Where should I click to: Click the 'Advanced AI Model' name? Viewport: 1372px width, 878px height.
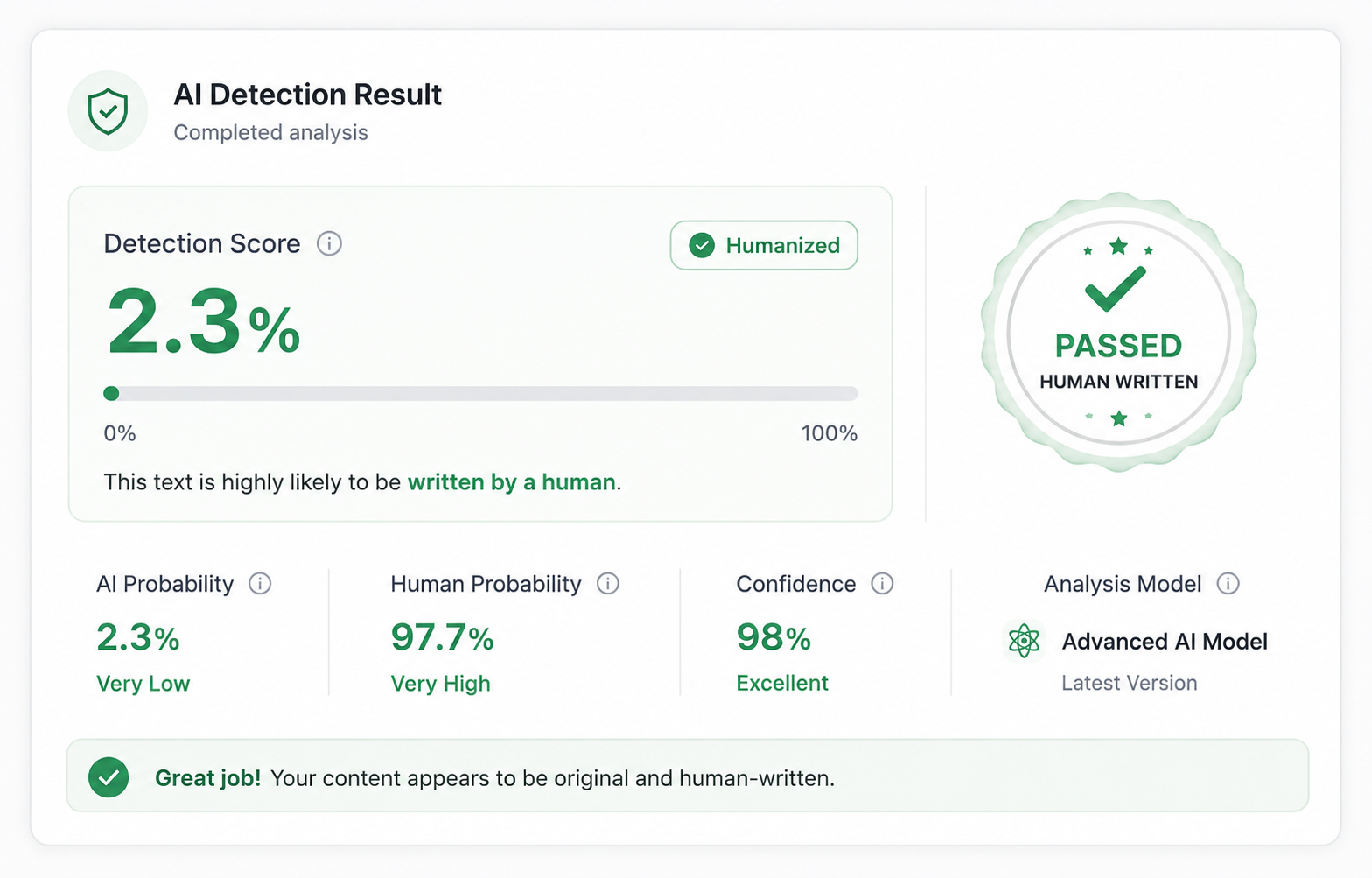coord(1165,642)
